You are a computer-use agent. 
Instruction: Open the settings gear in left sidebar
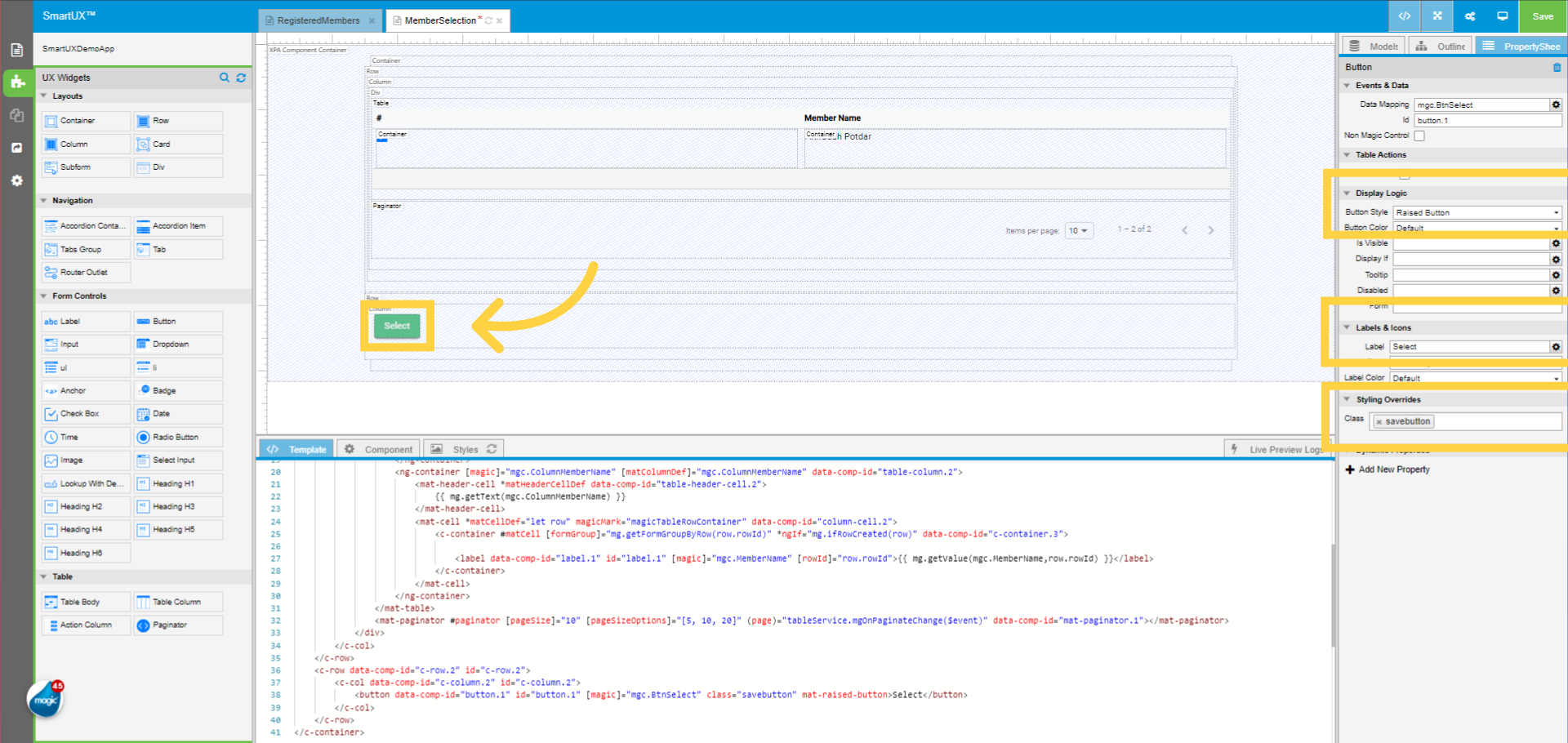pos(16,180)
